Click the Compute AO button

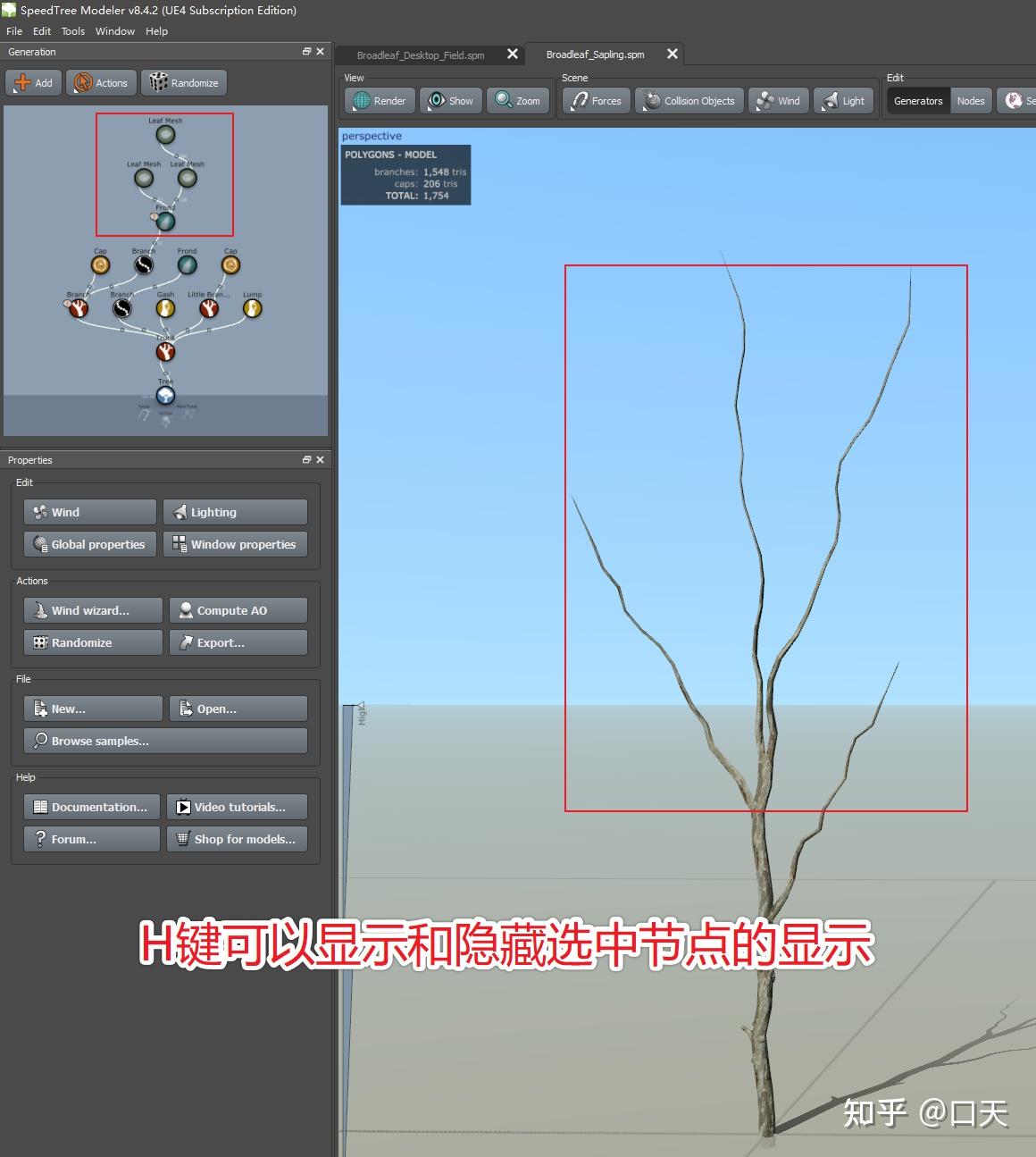238,609
